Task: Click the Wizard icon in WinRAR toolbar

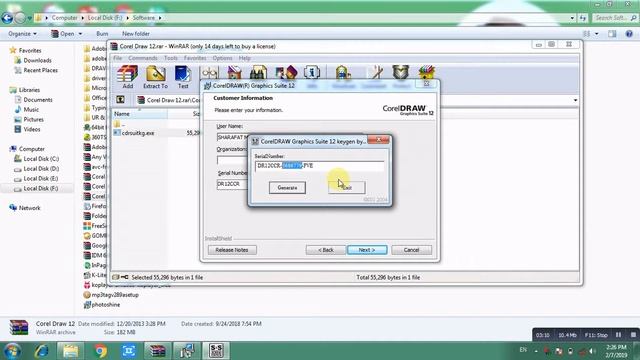Action: point(286,72)
